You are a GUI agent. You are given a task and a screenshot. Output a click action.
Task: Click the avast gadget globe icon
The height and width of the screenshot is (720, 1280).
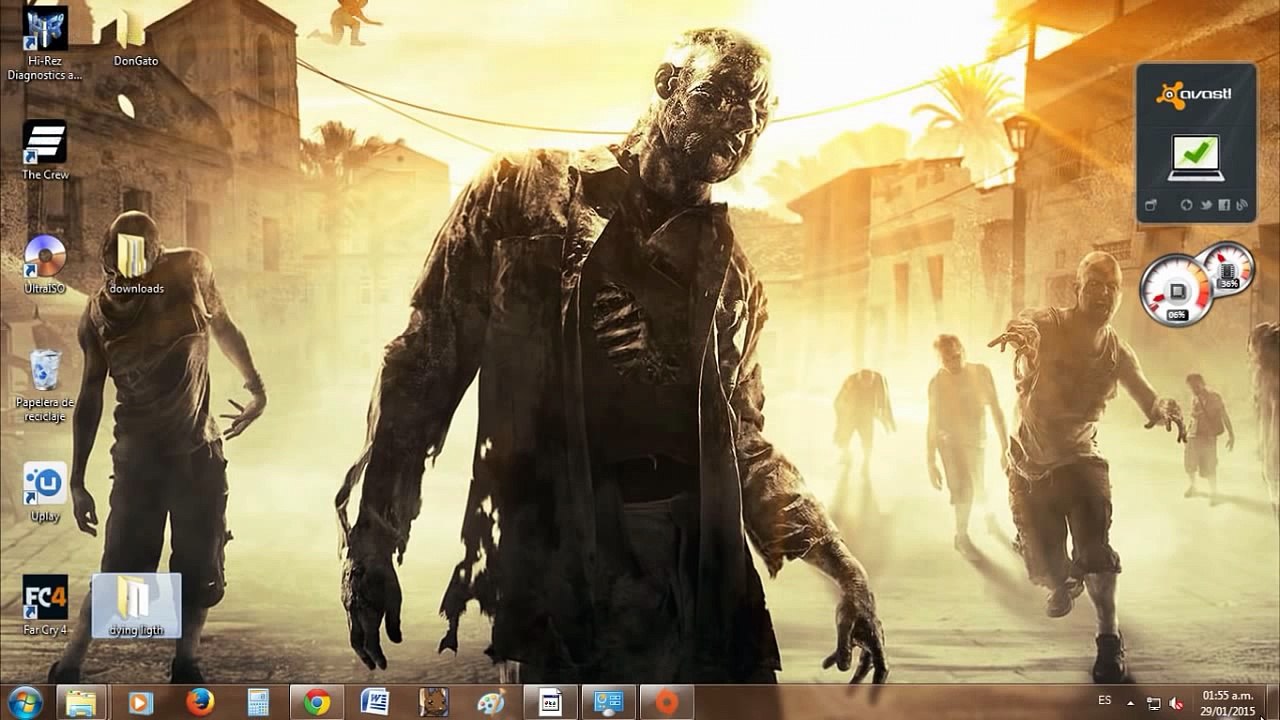1187,205
